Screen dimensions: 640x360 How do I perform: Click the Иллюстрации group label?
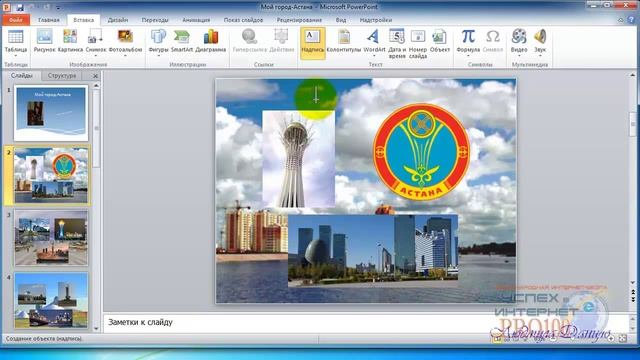click(x=187, y=64)
